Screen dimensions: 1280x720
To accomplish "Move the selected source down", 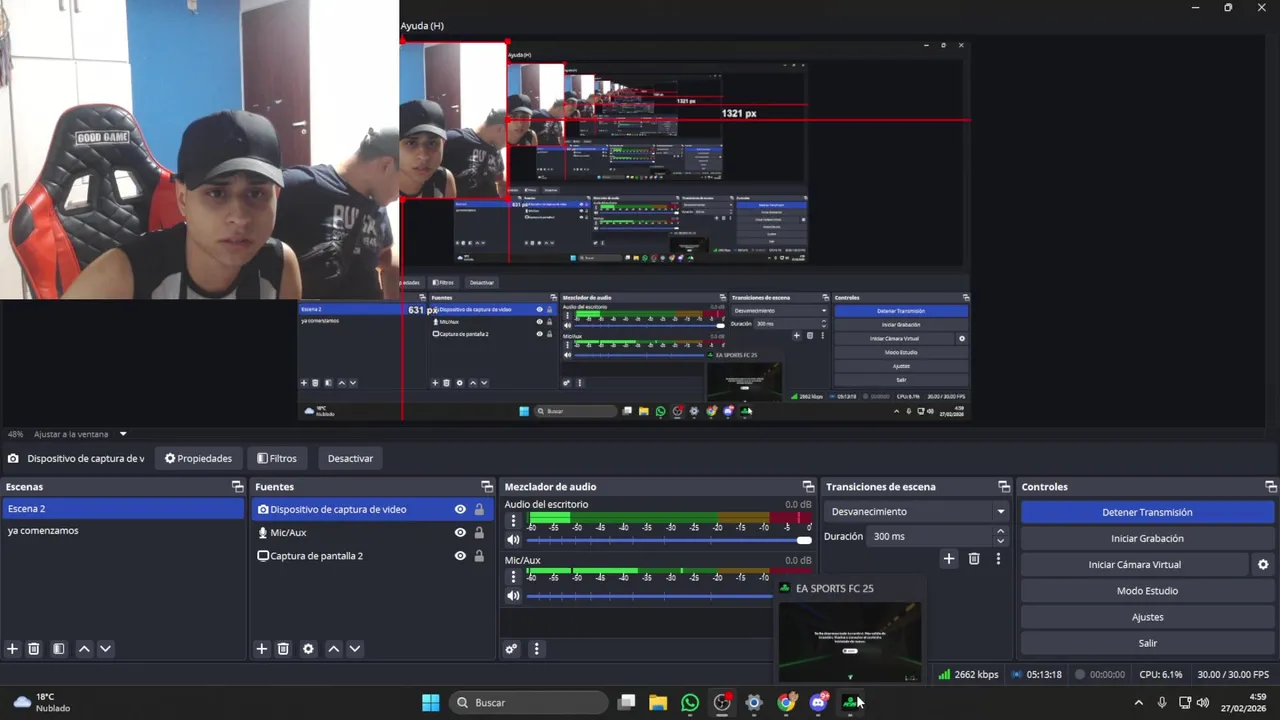I will click(354, 649).
